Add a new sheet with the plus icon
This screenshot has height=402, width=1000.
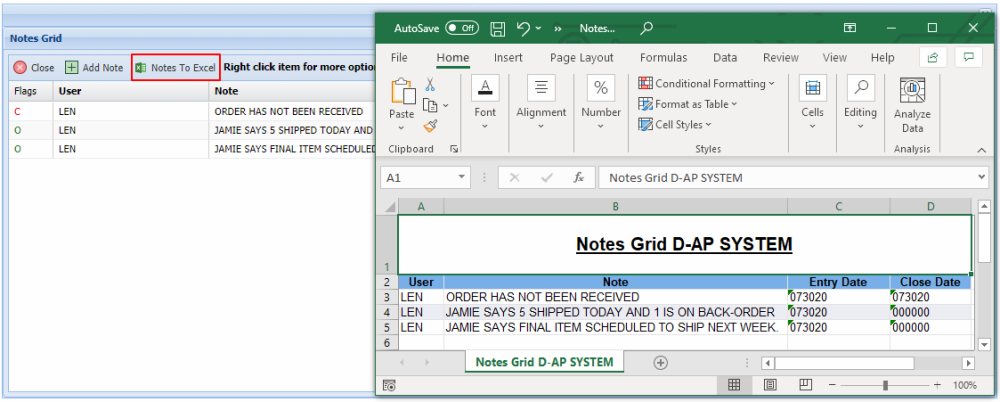coord(661,362)
